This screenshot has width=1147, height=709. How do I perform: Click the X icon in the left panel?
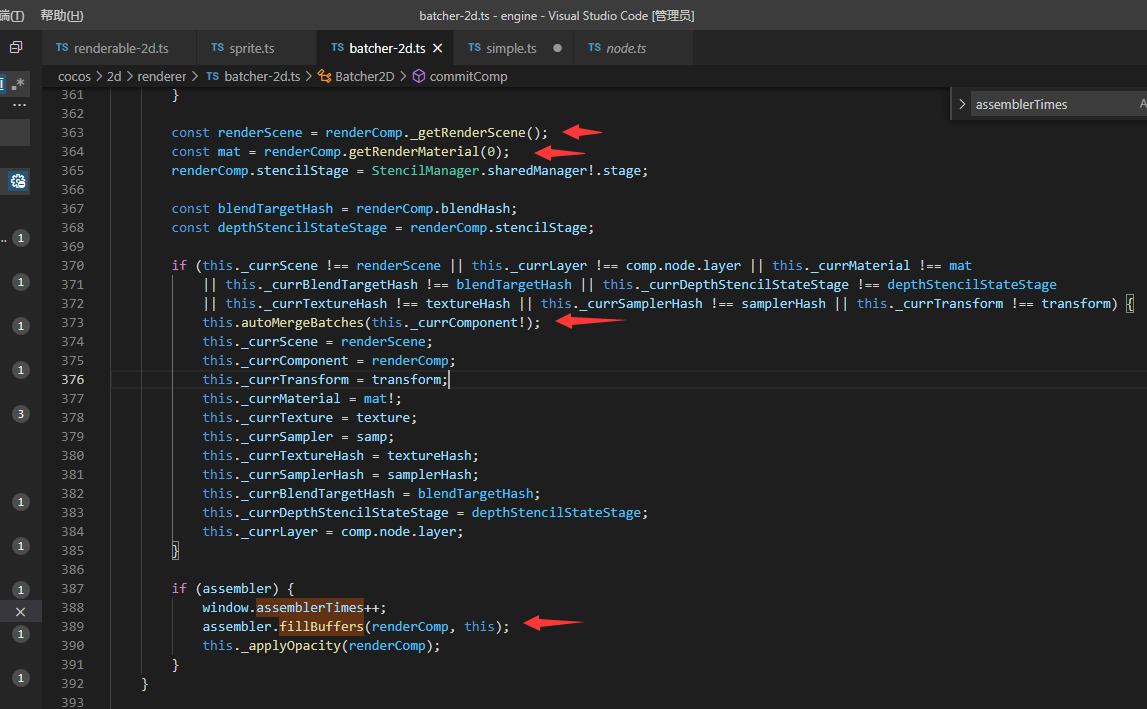(20, 611)
